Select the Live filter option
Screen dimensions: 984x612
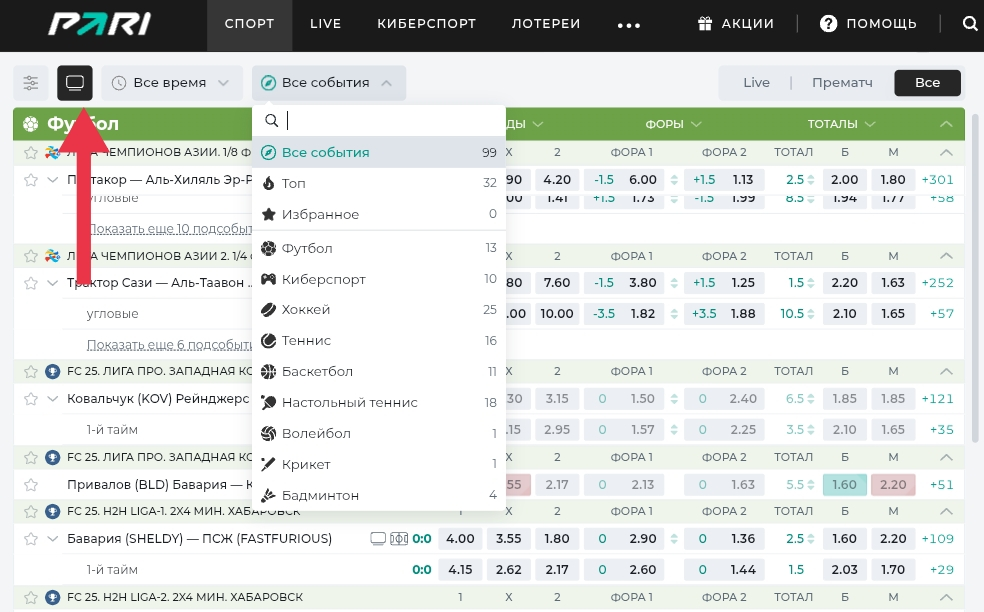(x=756, y=83)
